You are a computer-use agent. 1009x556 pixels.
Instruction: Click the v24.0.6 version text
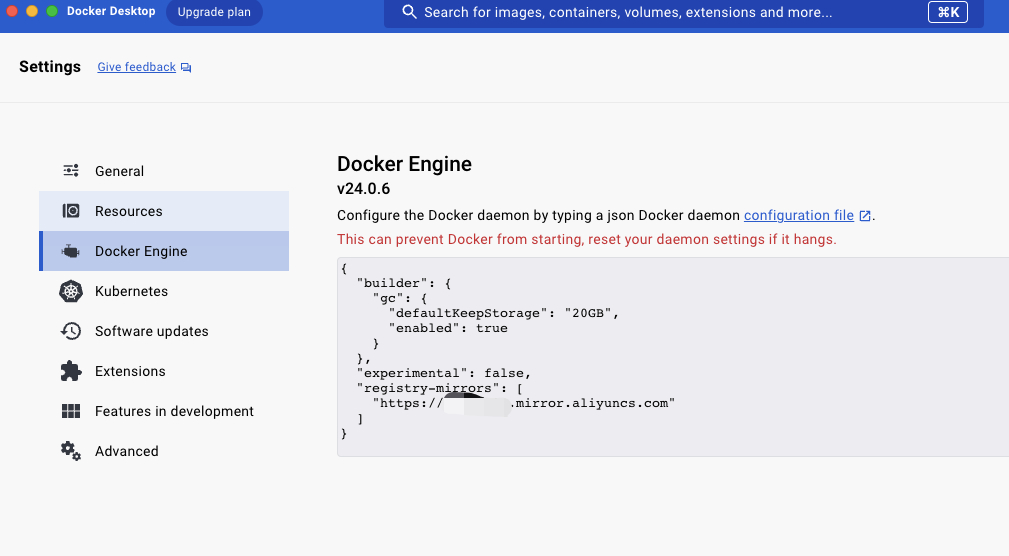click(364, 189)
